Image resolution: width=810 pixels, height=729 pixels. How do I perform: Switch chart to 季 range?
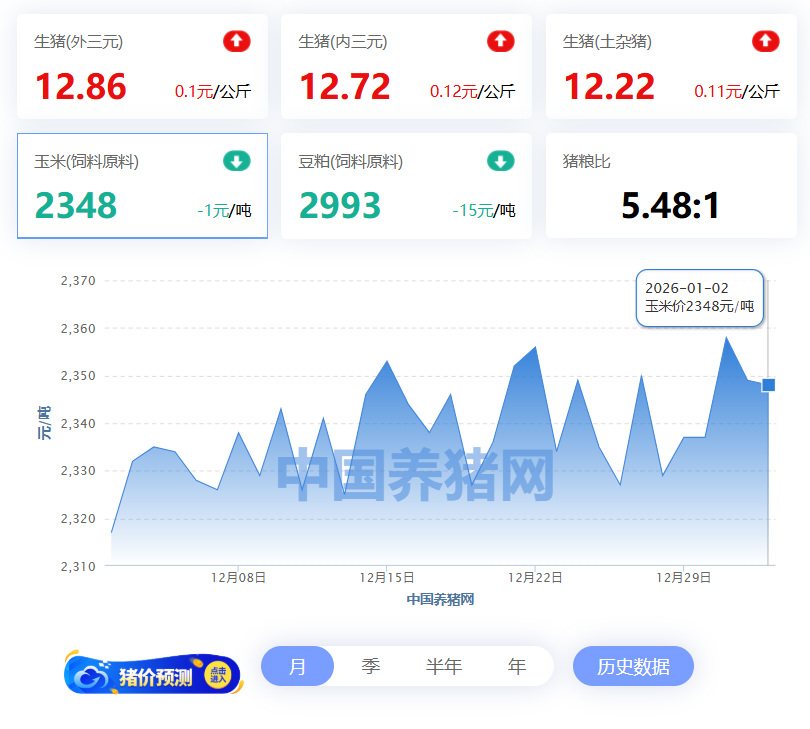tap(371, 666)
